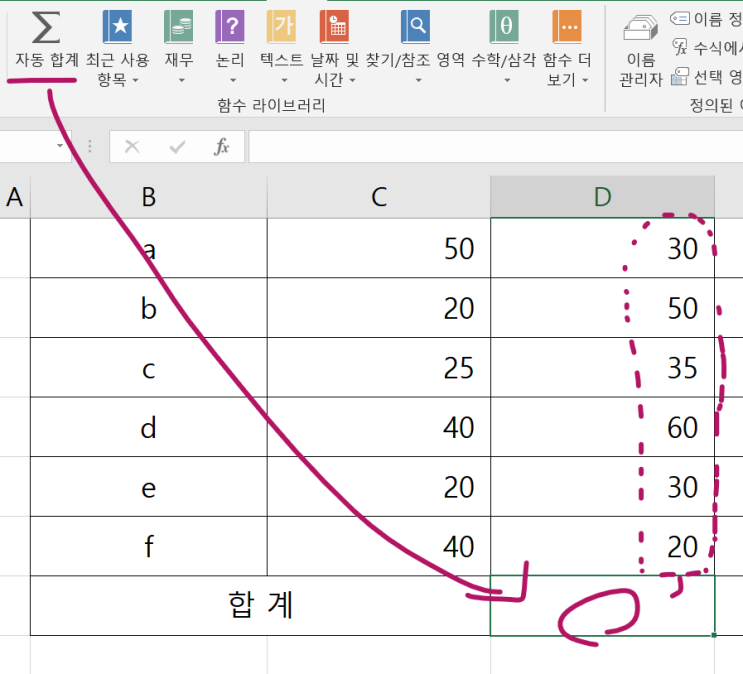
Task: Expand the 함수 더 보기 dropdown arrow
Action: click(585, 81)
